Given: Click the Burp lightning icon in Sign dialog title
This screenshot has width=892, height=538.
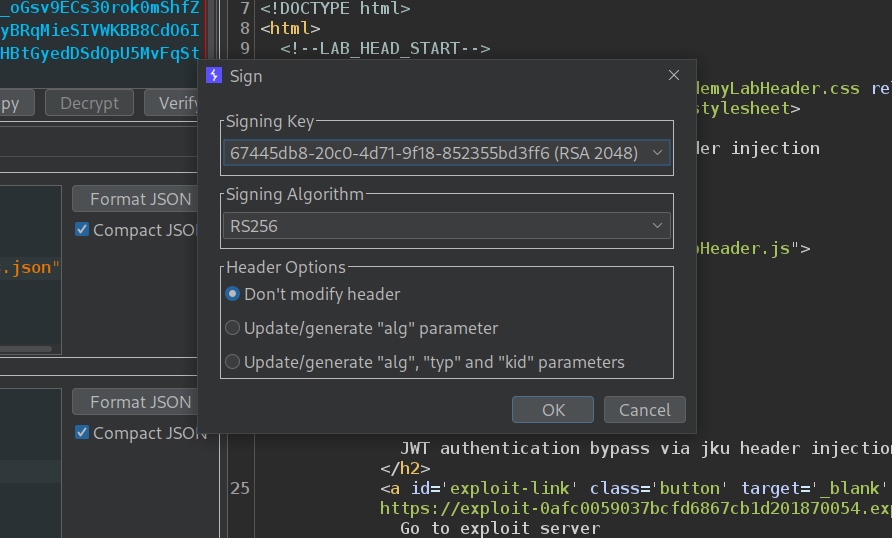Looking at the screenshot, I should (x=213, y=76).
